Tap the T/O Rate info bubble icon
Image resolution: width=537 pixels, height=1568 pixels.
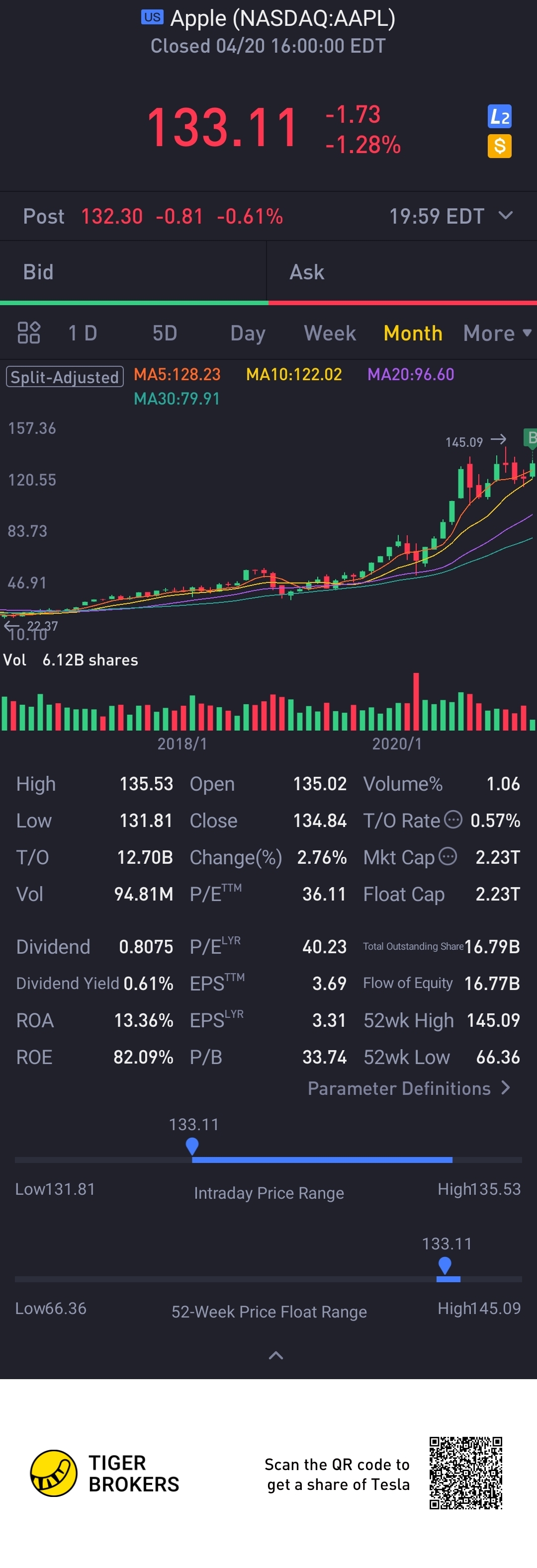[x=453, y=820]
